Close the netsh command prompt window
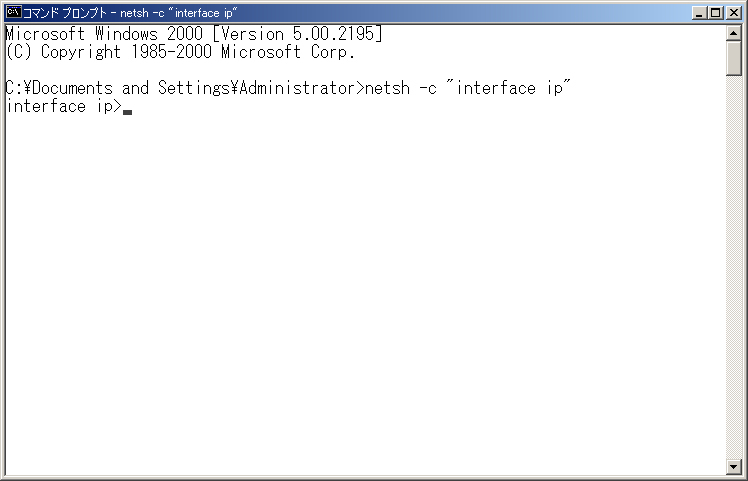Screen dimensions: 748x481 coord(734,13)
